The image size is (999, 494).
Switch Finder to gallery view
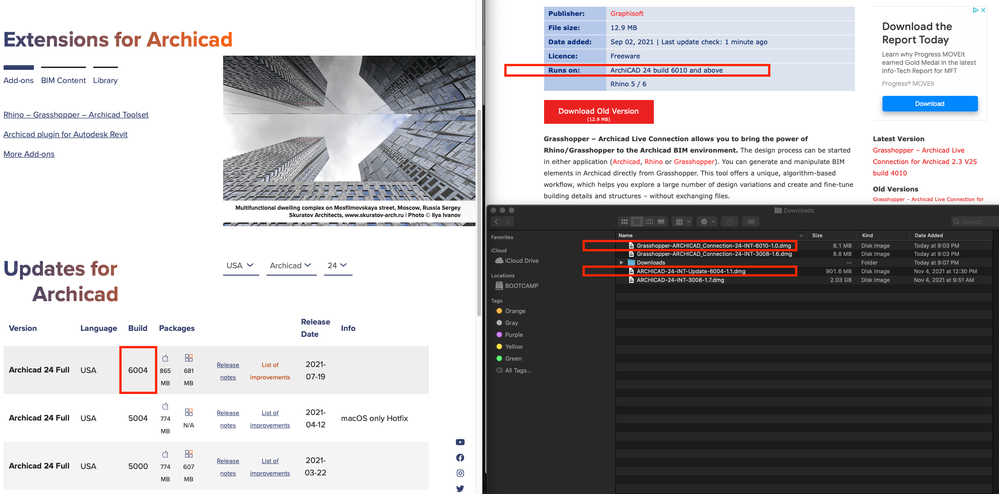point(661,222)
